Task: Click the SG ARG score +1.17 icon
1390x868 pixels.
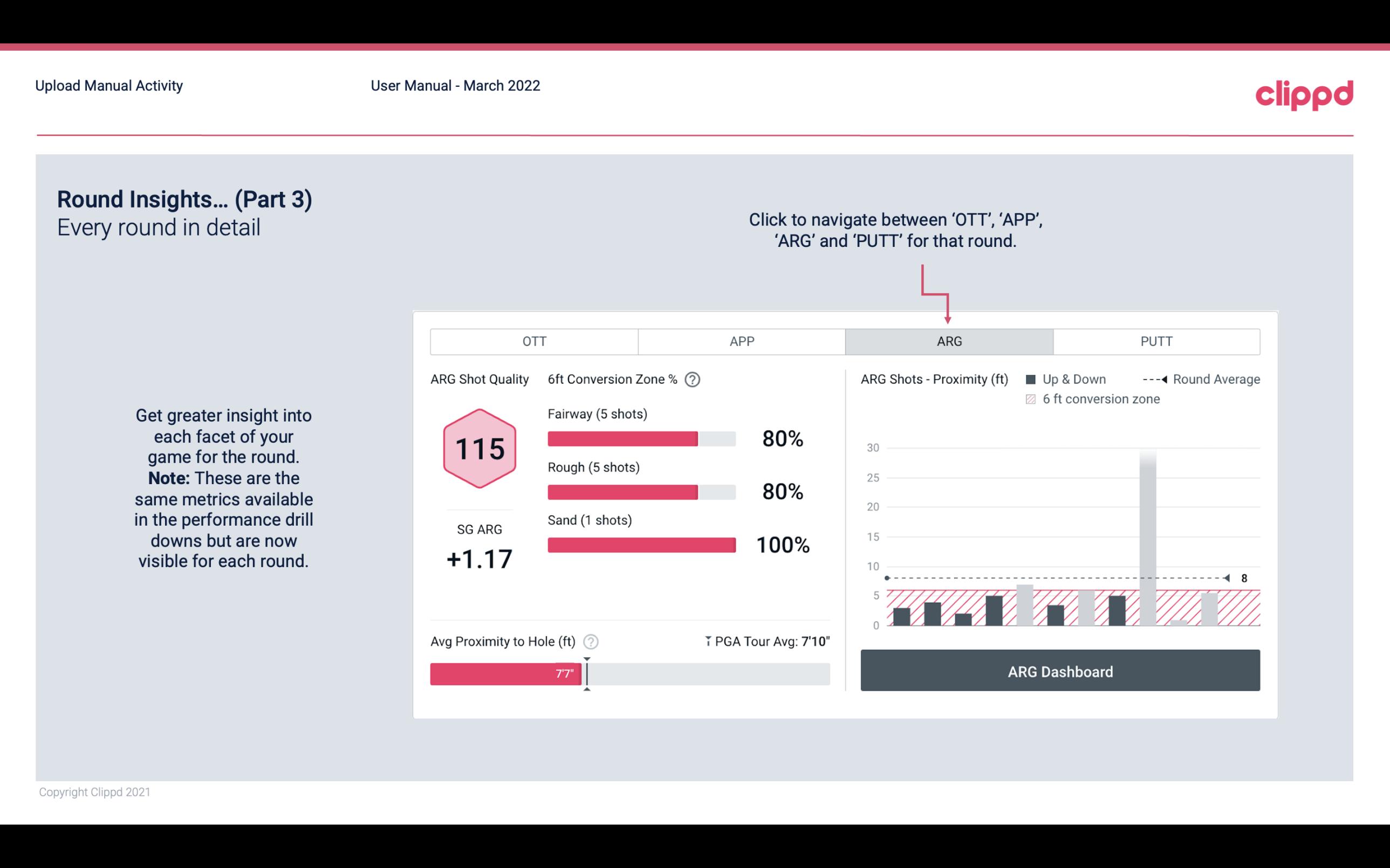Action: coord(479,558)
